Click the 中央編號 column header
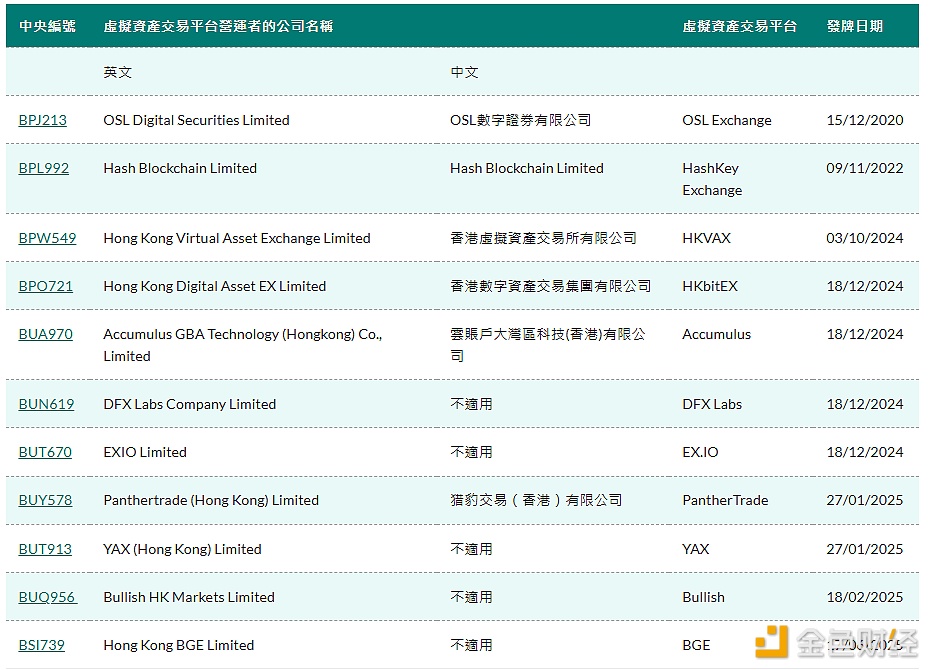The height and width of the screenshot is (670, 930). coord(45,26)
